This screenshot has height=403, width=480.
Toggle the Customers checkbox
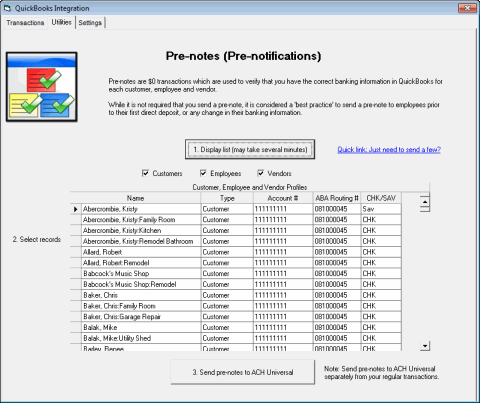click(x=145, y=173)
